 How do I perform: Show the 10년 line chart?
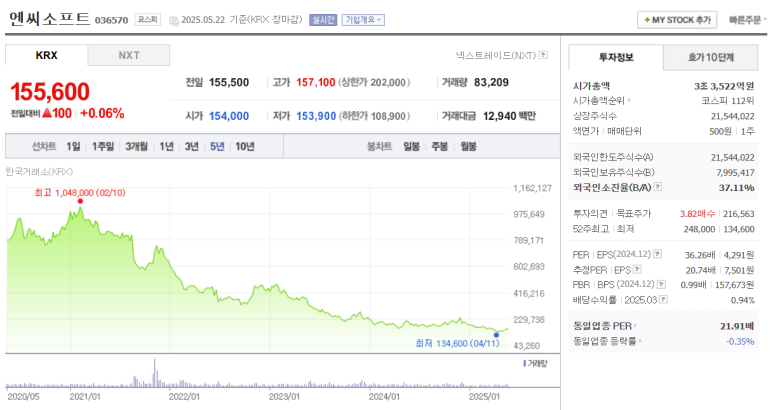coord(245,146)
